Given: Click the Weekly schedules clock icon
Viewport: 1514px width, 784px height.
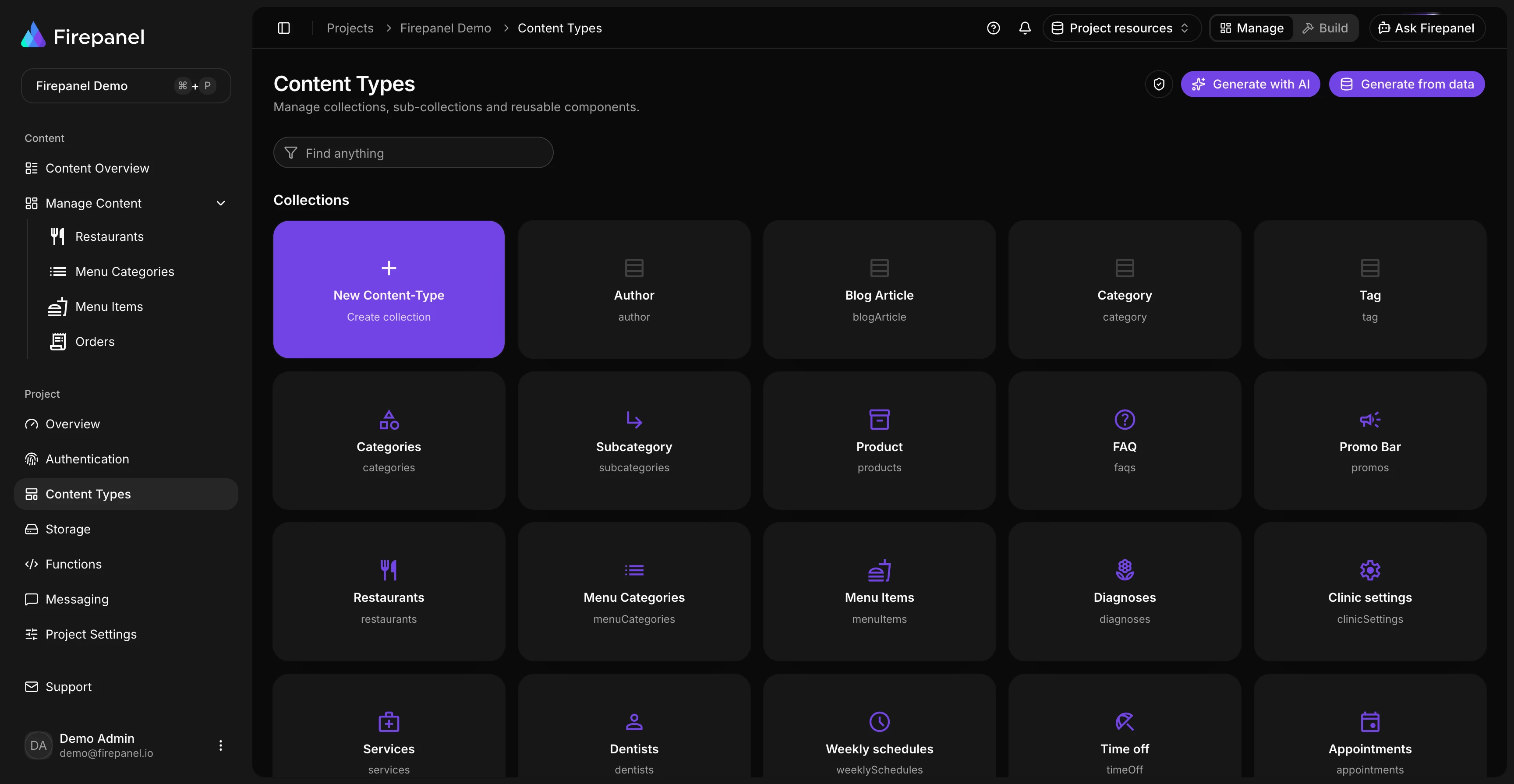Looking at the screenshot, I should (x=879, y=722).
